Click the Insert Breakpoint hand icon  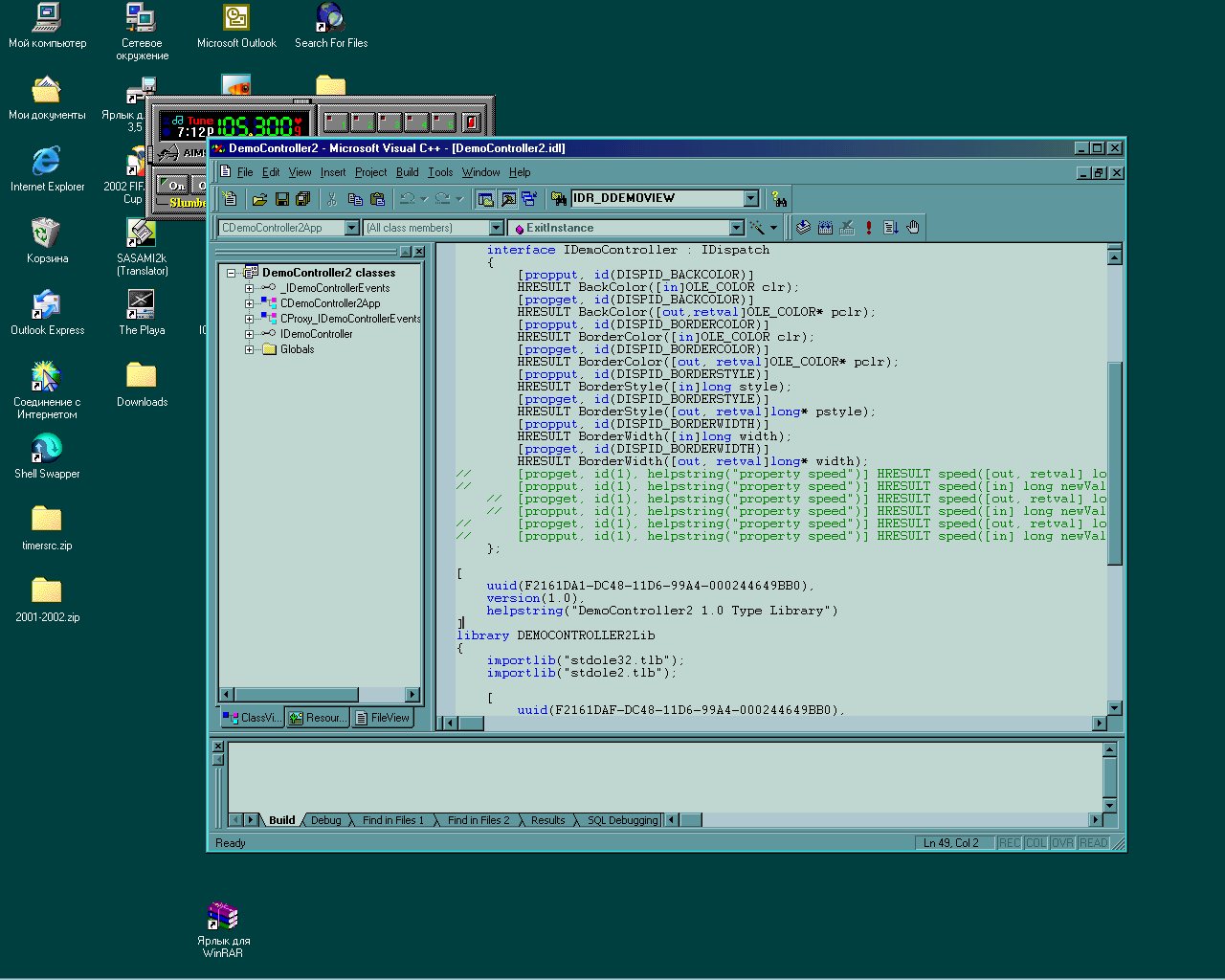pos(913,228)
